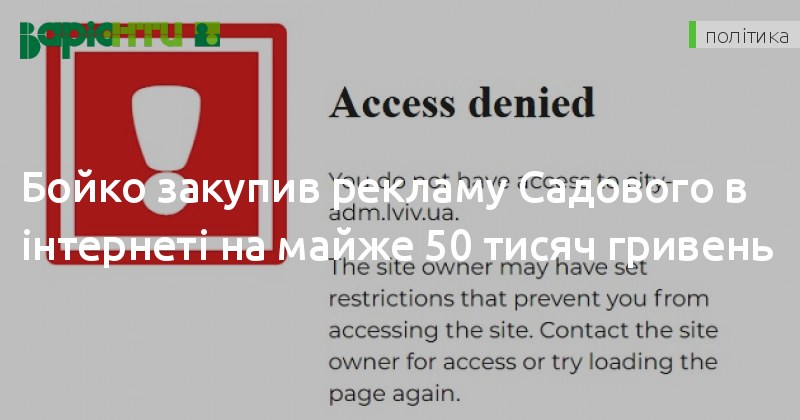The image size is (800, 420).
Task: Click 'Contact the site' sentence text
Action: (629, 330)
